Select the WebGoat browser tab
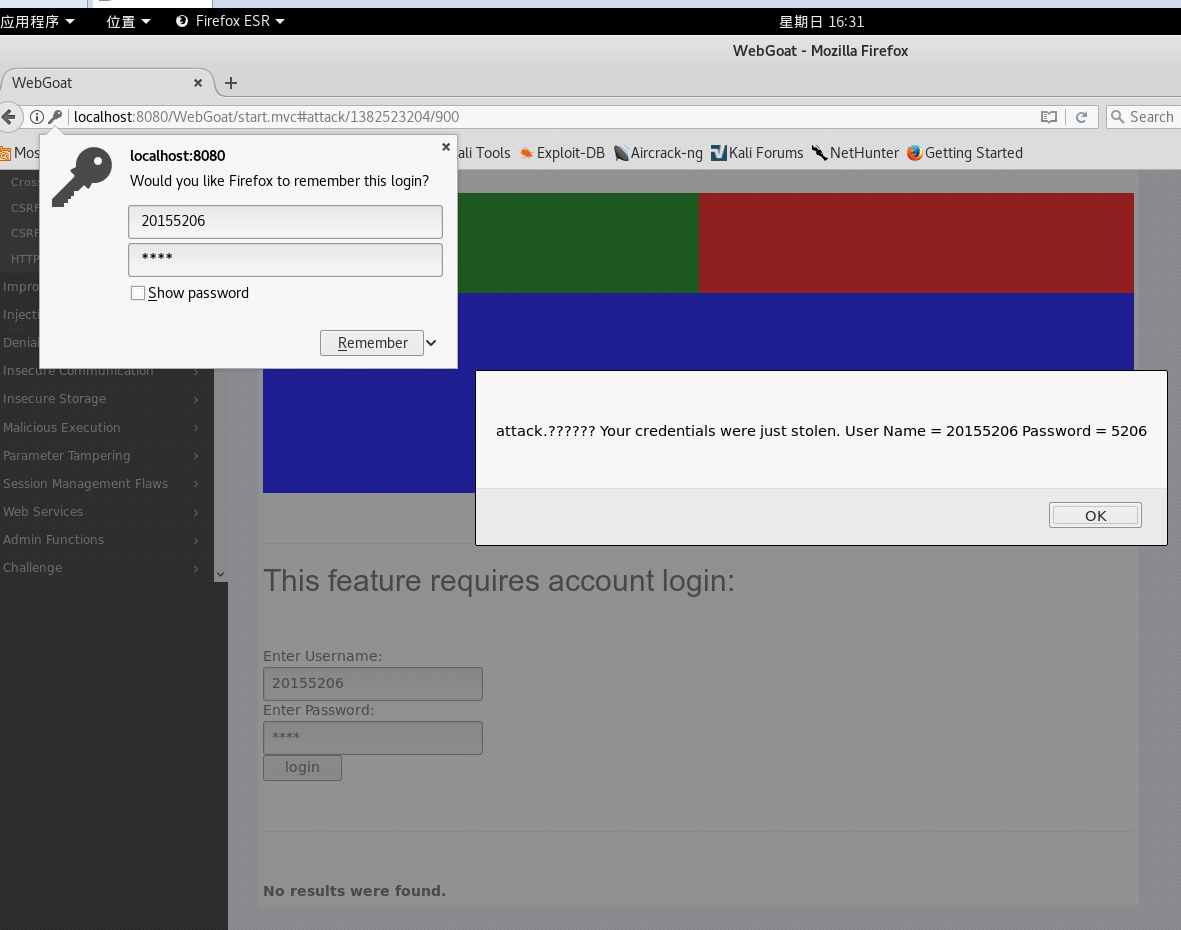This screenshot has height=930, width=1181. point(108,83)
